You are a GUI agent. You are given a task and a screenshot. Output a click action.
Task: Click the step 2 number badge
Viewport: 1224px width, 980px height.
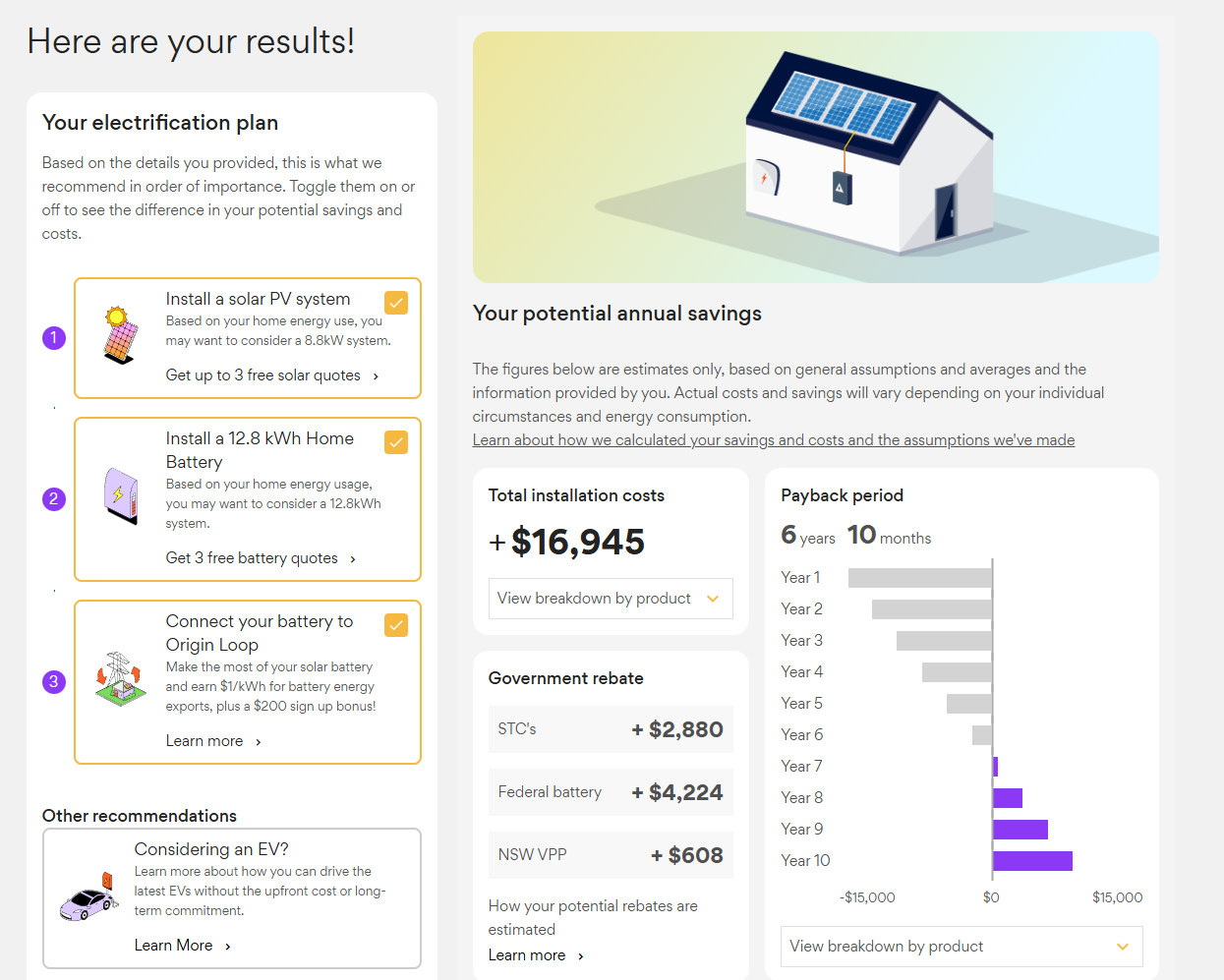coord(54,499)
